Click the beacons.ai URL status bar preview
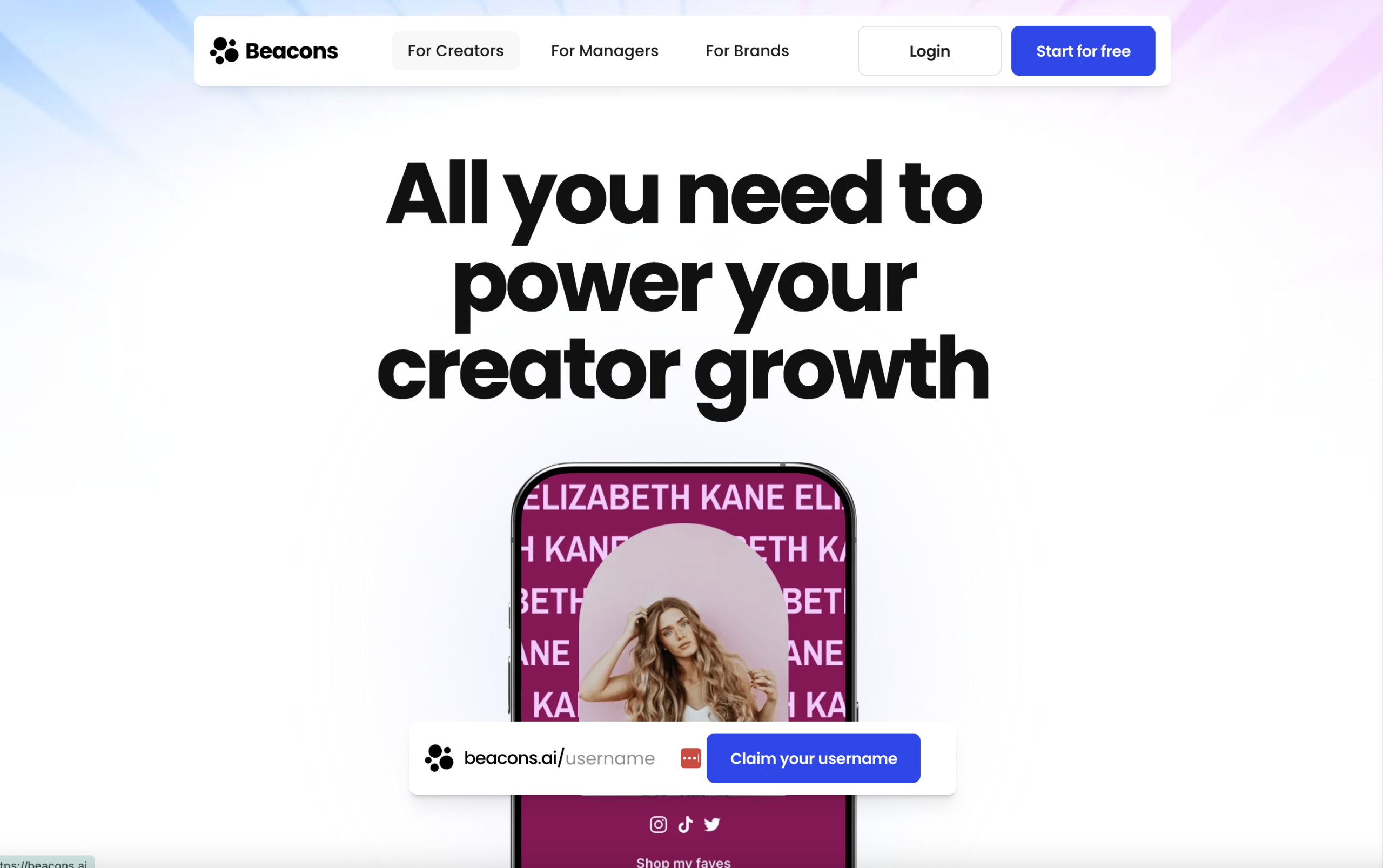The image size is (1383, 868). coord(46,863)
